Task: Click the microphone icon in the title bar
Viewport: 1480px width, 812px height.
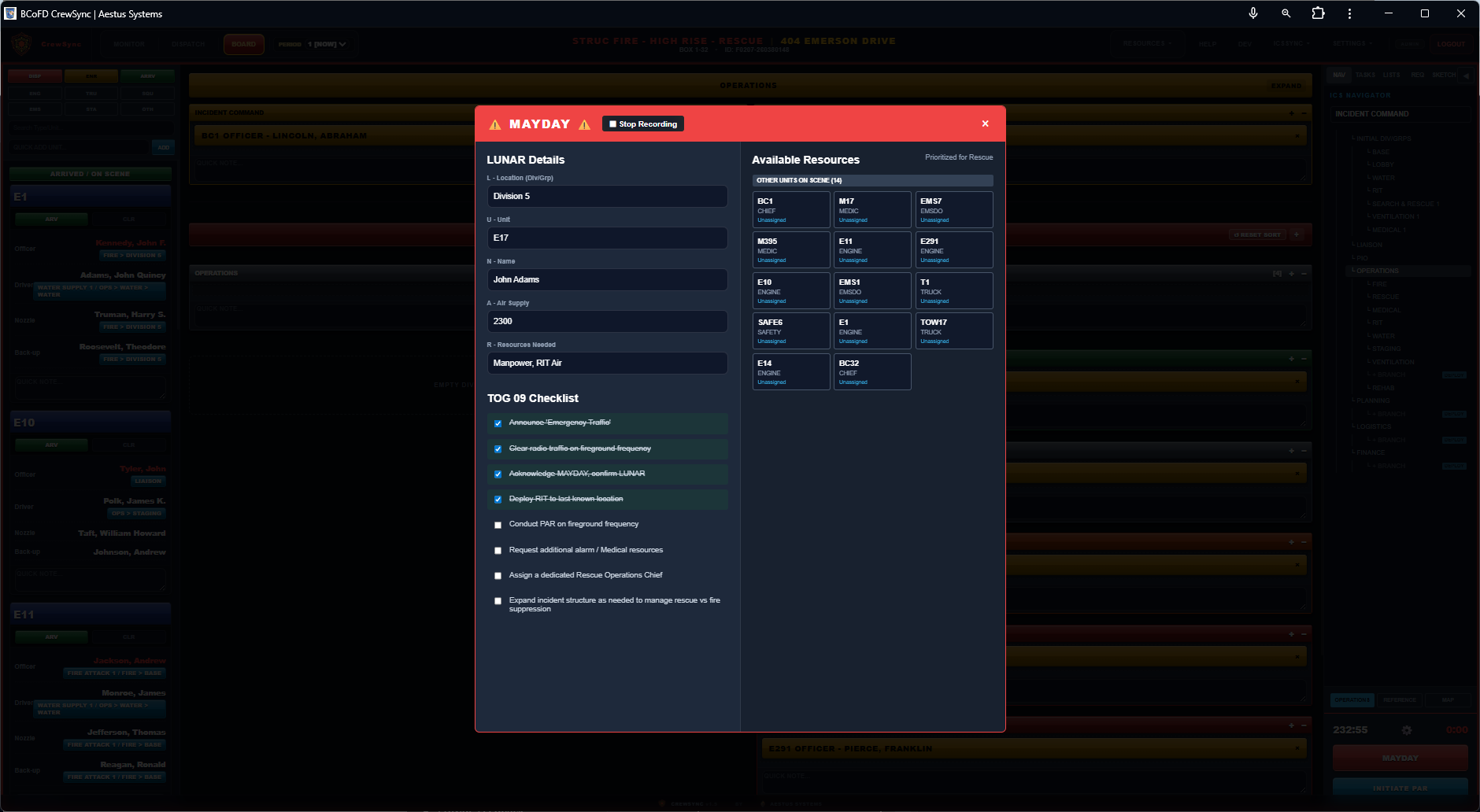Action: (1252, 13)
